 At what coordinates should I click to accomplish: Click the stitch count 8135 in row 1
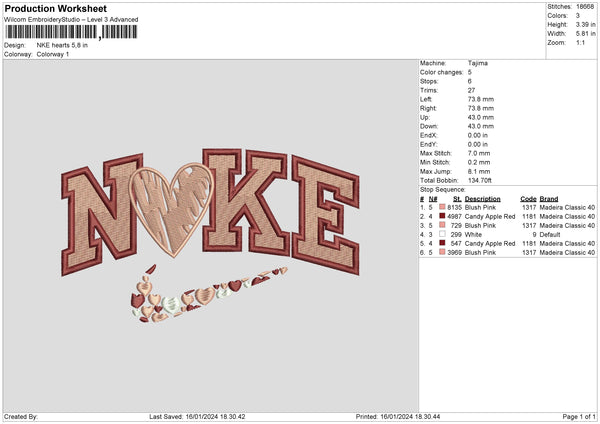tap(455, 207)
